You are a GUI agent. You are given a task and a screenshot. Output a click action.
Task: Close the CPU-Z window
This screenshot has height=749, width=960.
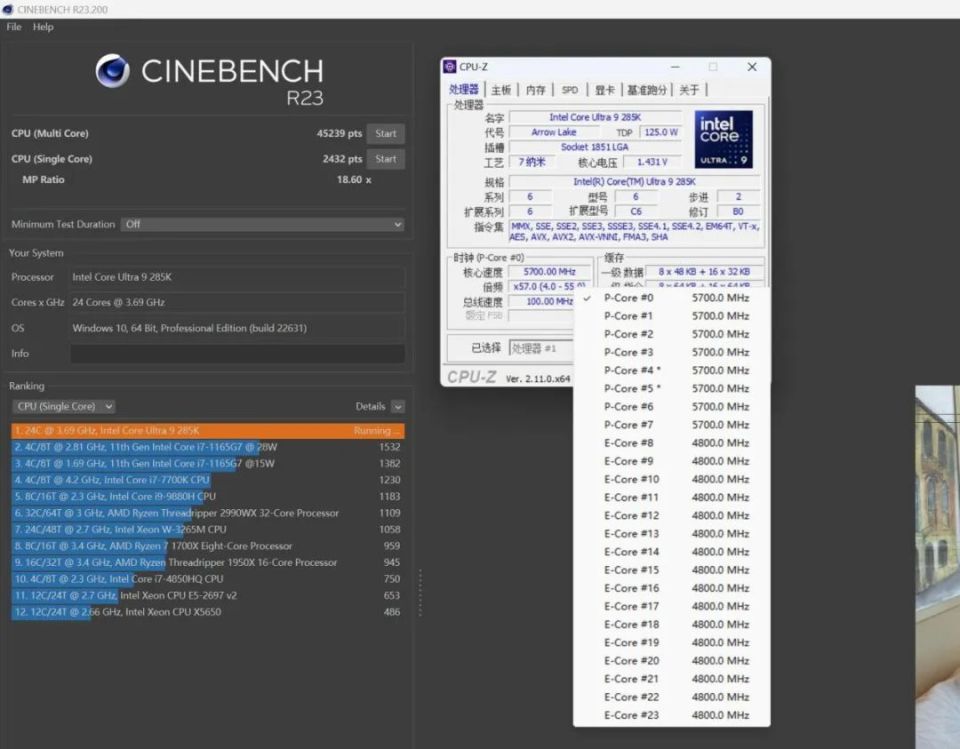coord(752,67)
